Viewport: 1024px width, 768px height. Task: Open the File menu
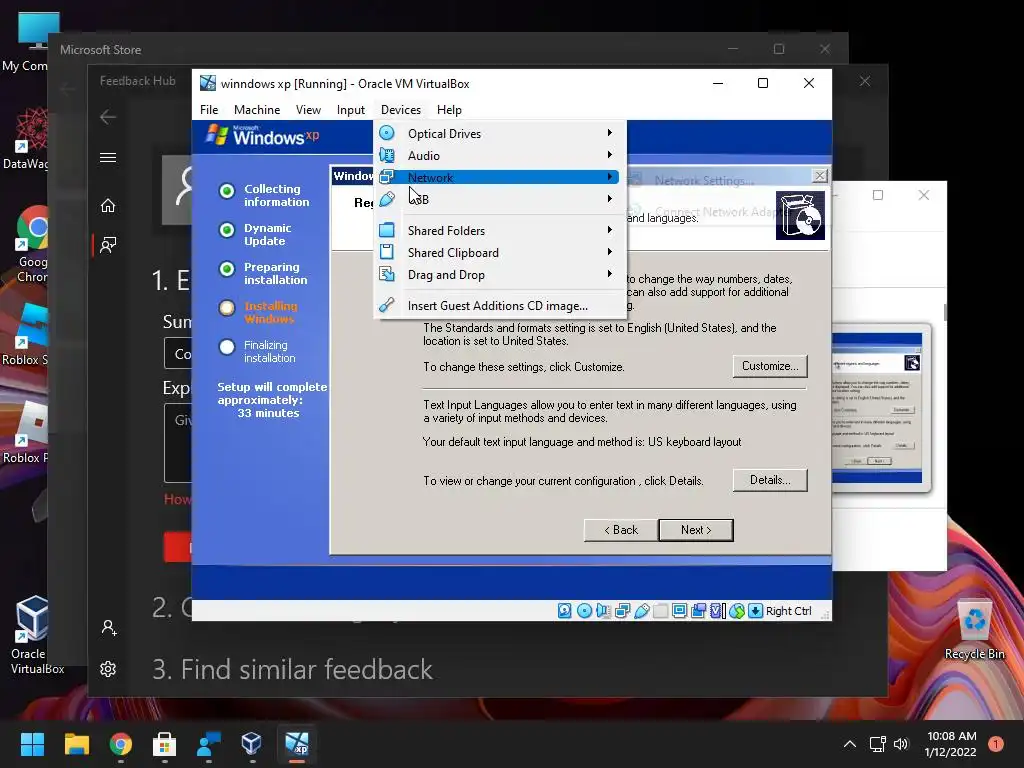pyautogui.click(x=209, y=110)
